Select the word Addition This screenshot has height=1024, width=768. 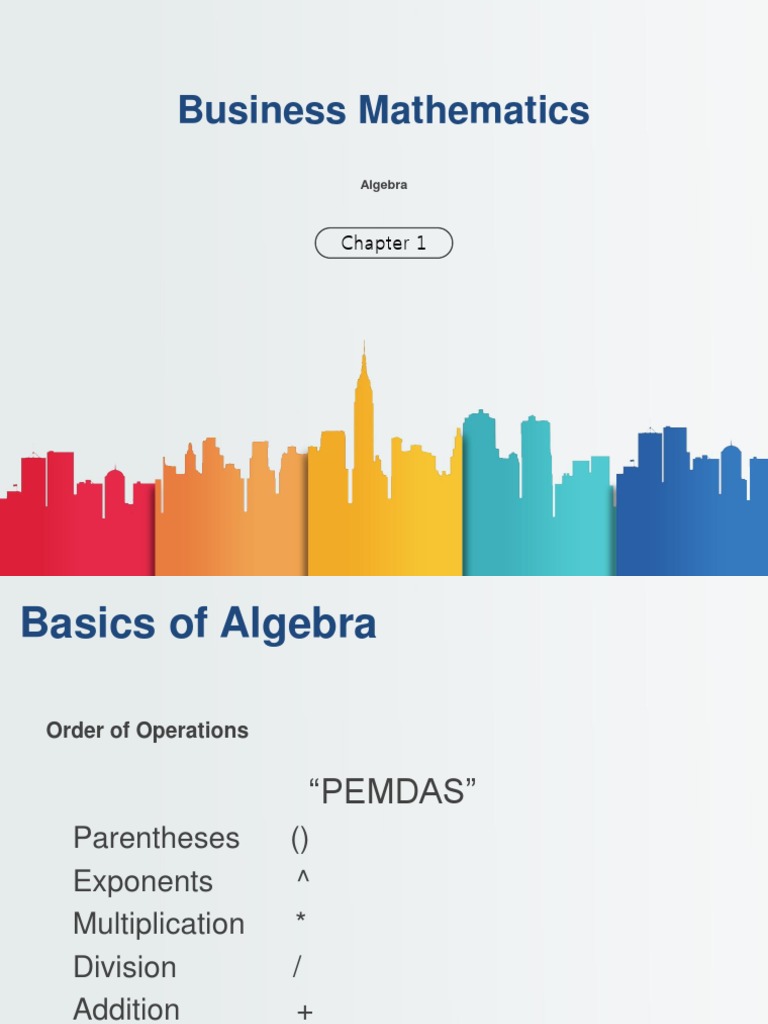click(127, 1009)
